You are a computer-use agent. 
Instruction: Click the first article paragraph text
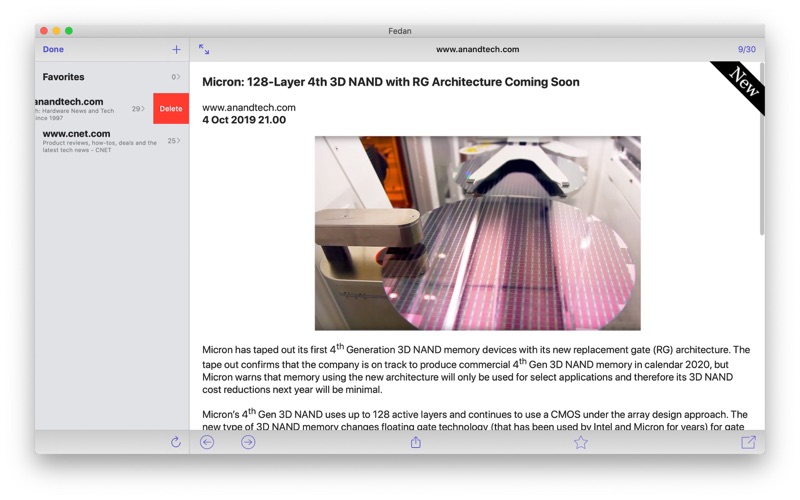pos(476,369)
